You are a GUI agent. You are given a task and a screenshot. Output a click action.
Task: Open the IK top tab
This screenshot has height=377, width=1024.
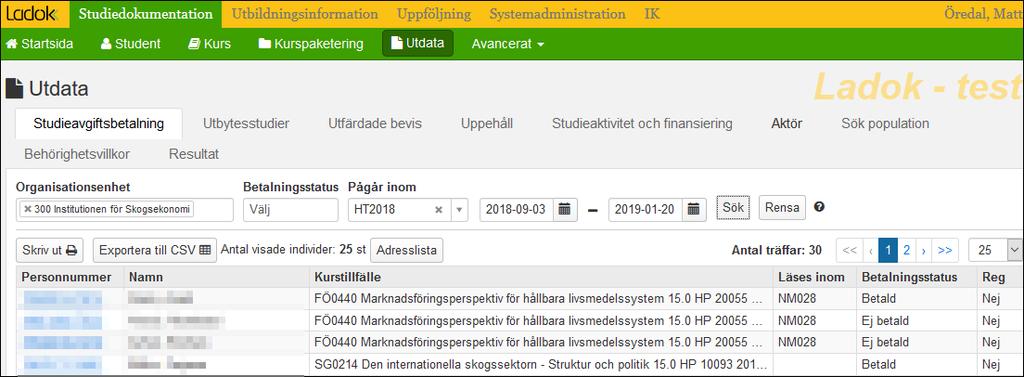[652, 14]
